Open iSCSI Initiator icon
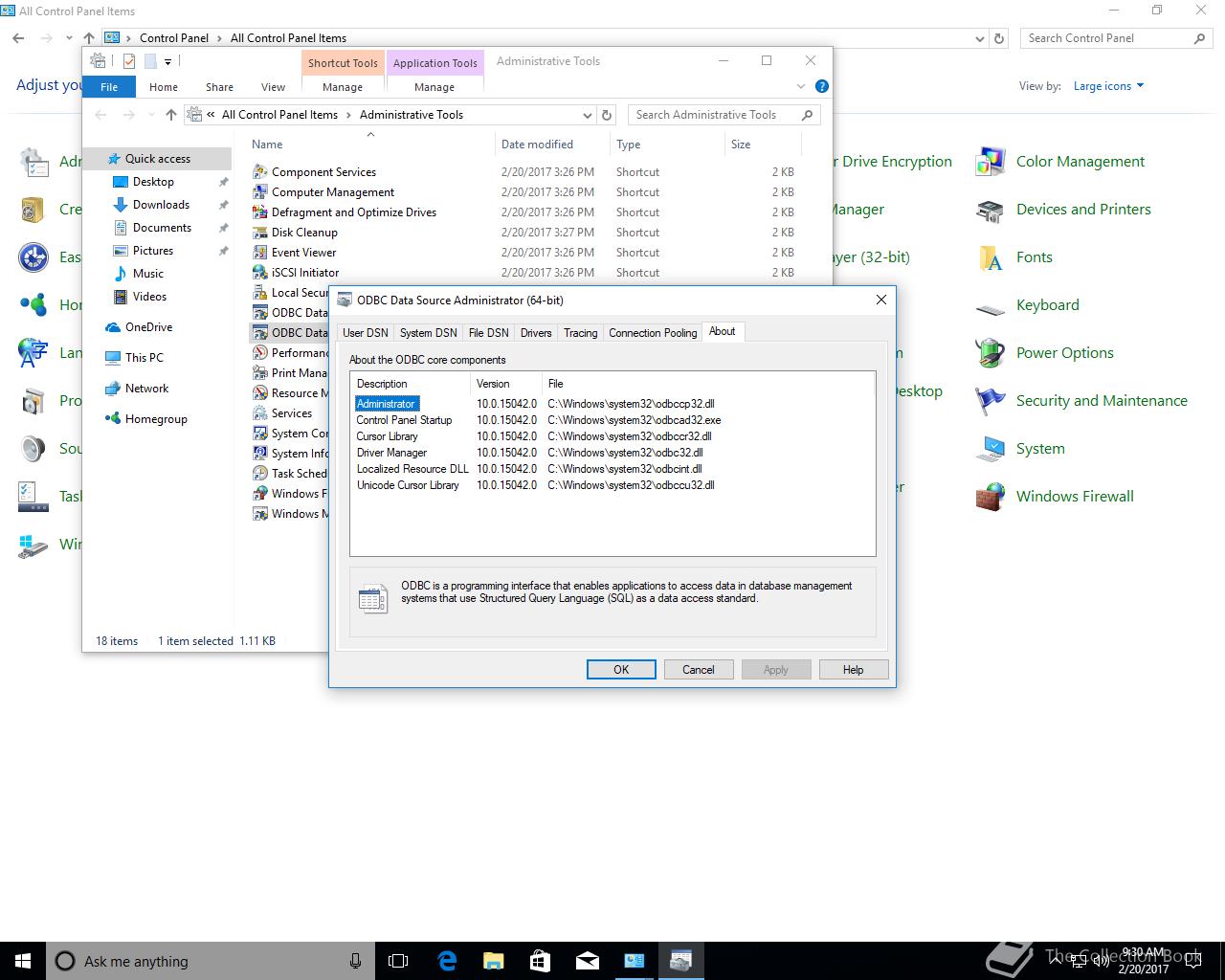Image resolution: width=1225 pixels, height=980 pixels. pyautogui.click(x=259, y=273)
